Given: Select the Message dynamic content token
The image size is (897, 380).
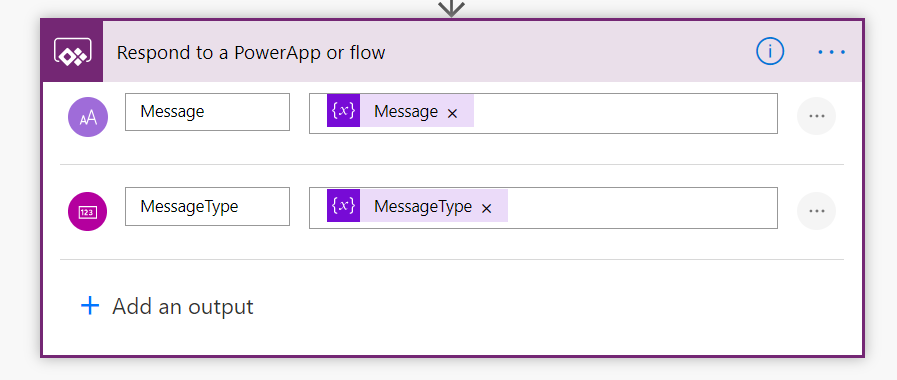Looking at the screenshot, I should pyautogui.click(x=400, y=111).
